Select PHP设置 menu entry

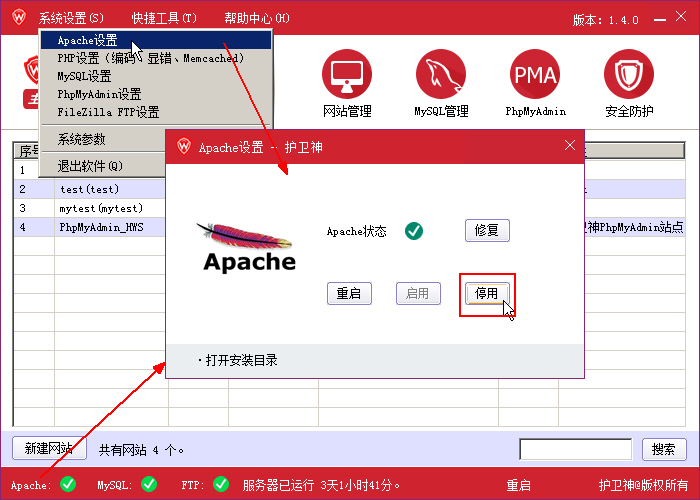point(156,58)
